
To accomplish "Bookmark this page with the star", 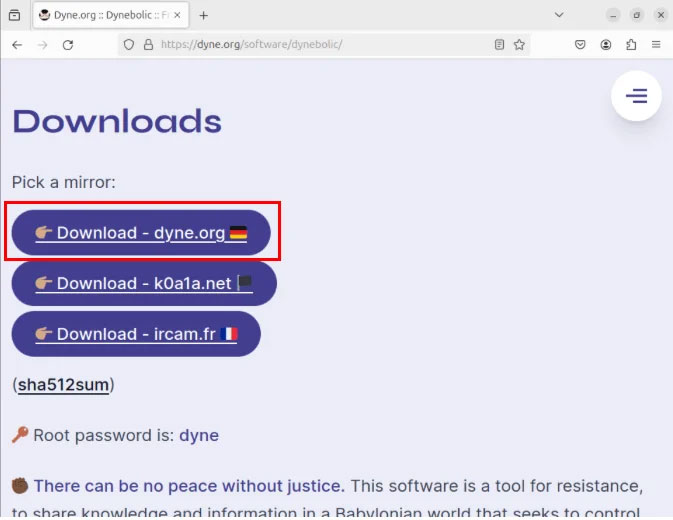I will (519, 44).
